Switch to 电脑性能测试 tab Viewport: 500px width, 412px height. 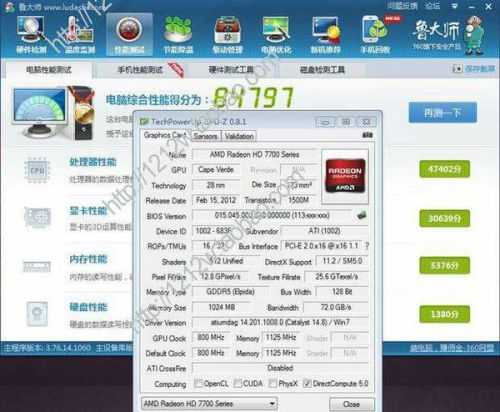[x=49, y=70]
